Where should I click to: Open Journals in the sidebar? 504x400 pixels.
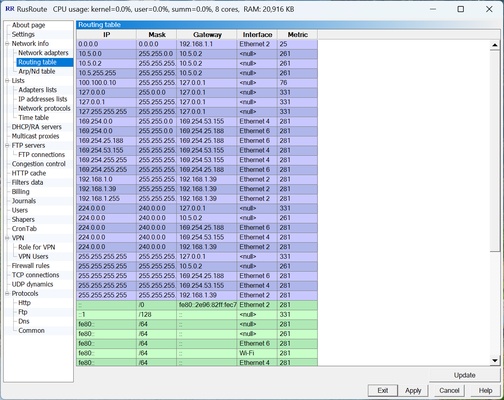pos(24,201)
